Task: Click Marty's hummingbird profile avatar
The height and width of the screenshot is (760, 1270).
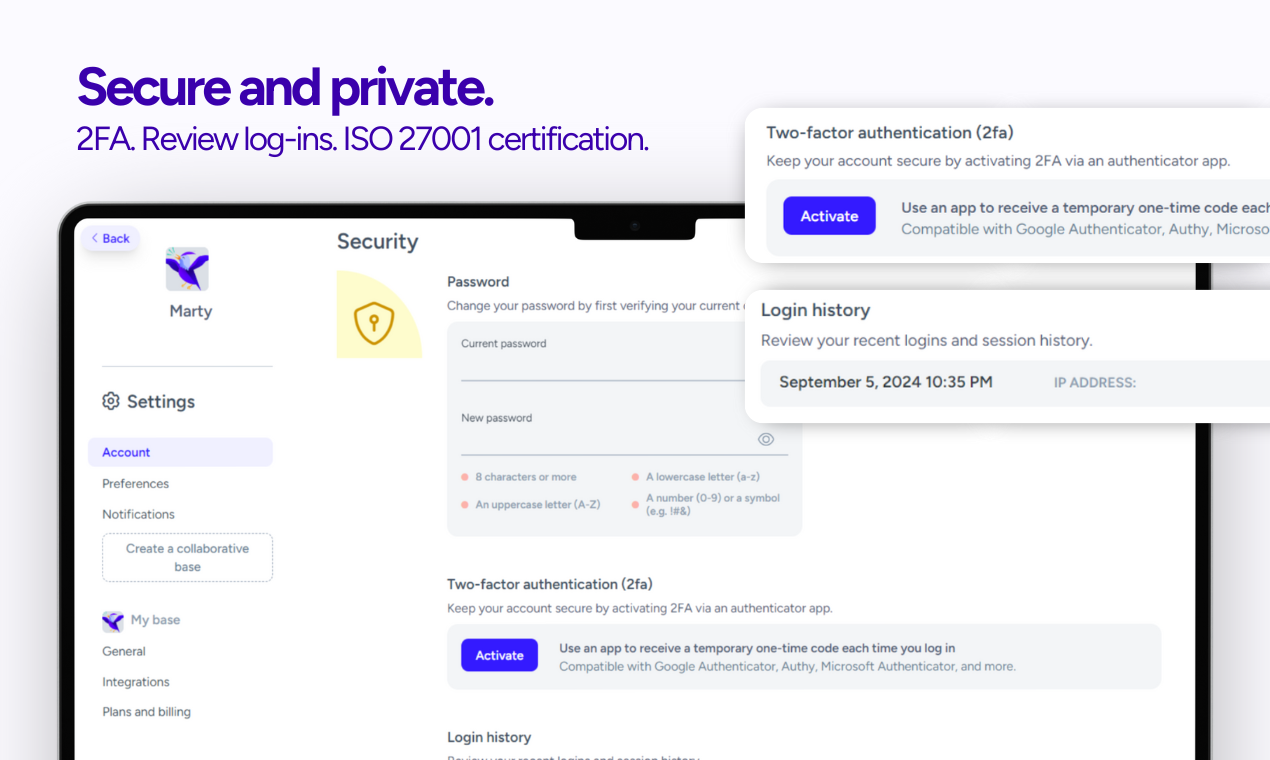Action: [x=187, y=269]
